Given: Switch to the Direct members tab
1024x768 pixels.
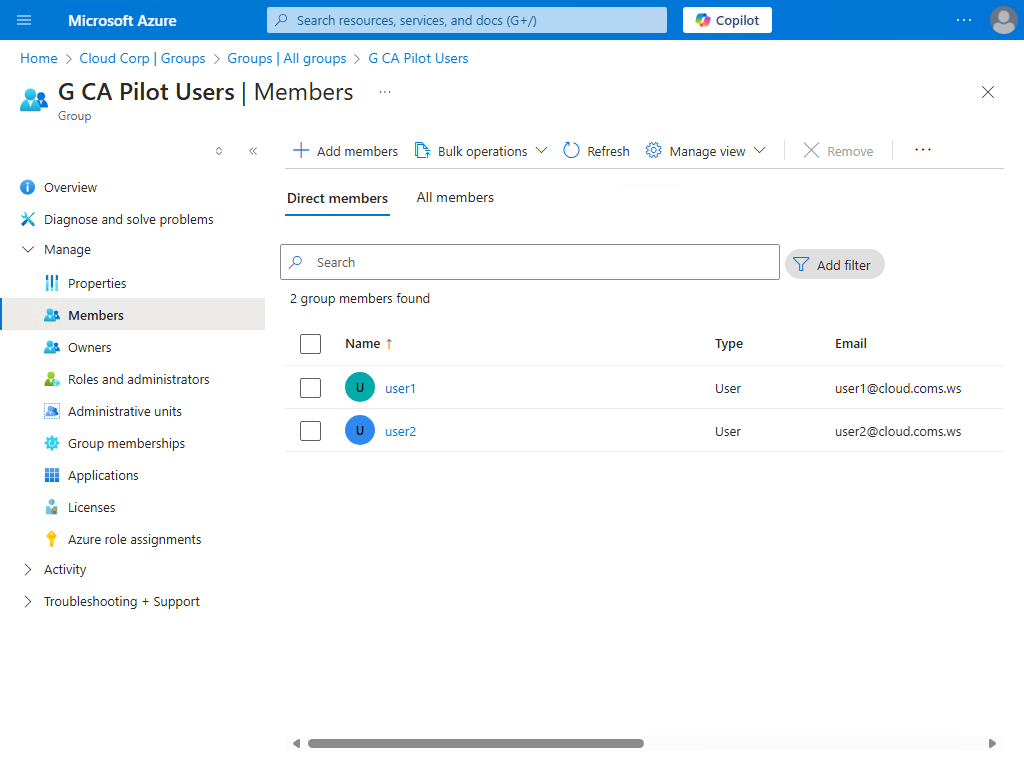Looking at the screenshot, I should [337, 199].
